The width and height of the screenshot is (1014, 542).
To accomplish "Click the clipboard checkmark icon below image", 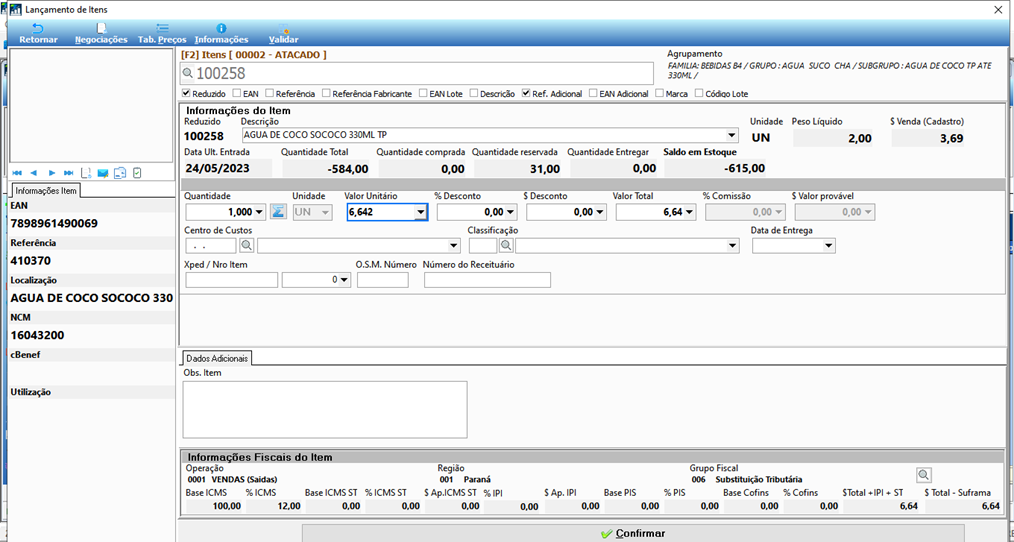I will click(x=137, y=173).
